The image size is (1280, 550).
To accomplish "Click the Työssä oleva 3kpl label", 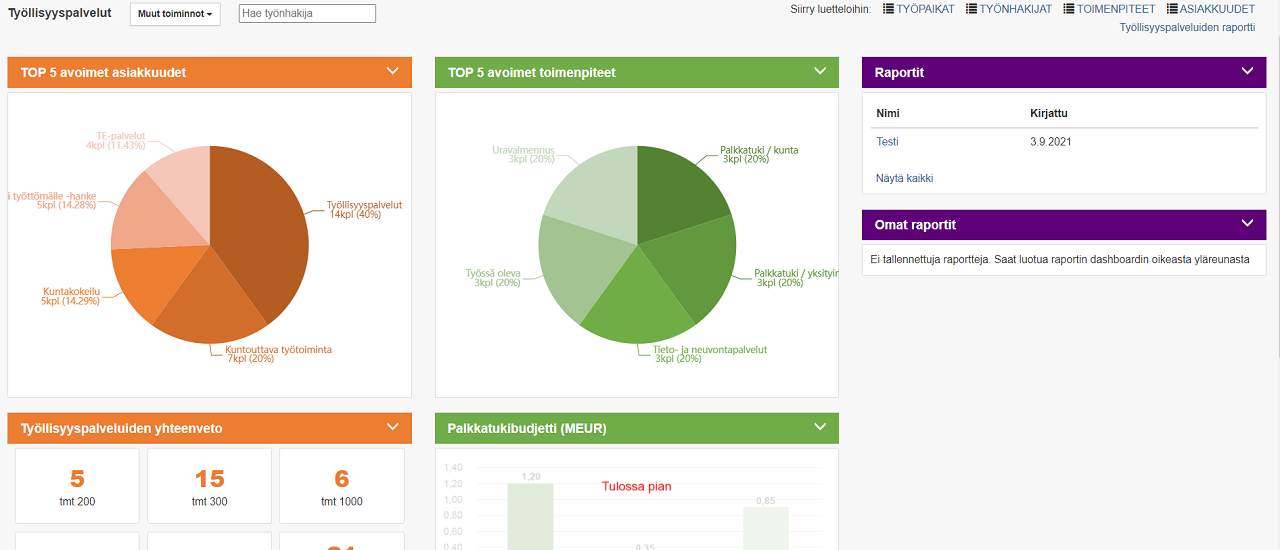I will click(x=493, y=277).
